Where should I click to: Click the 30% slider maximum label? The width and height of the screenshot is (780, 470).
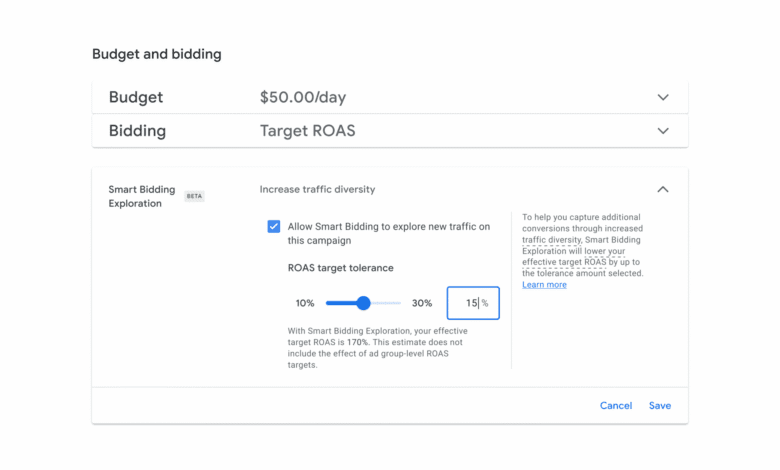pos(422,303)
